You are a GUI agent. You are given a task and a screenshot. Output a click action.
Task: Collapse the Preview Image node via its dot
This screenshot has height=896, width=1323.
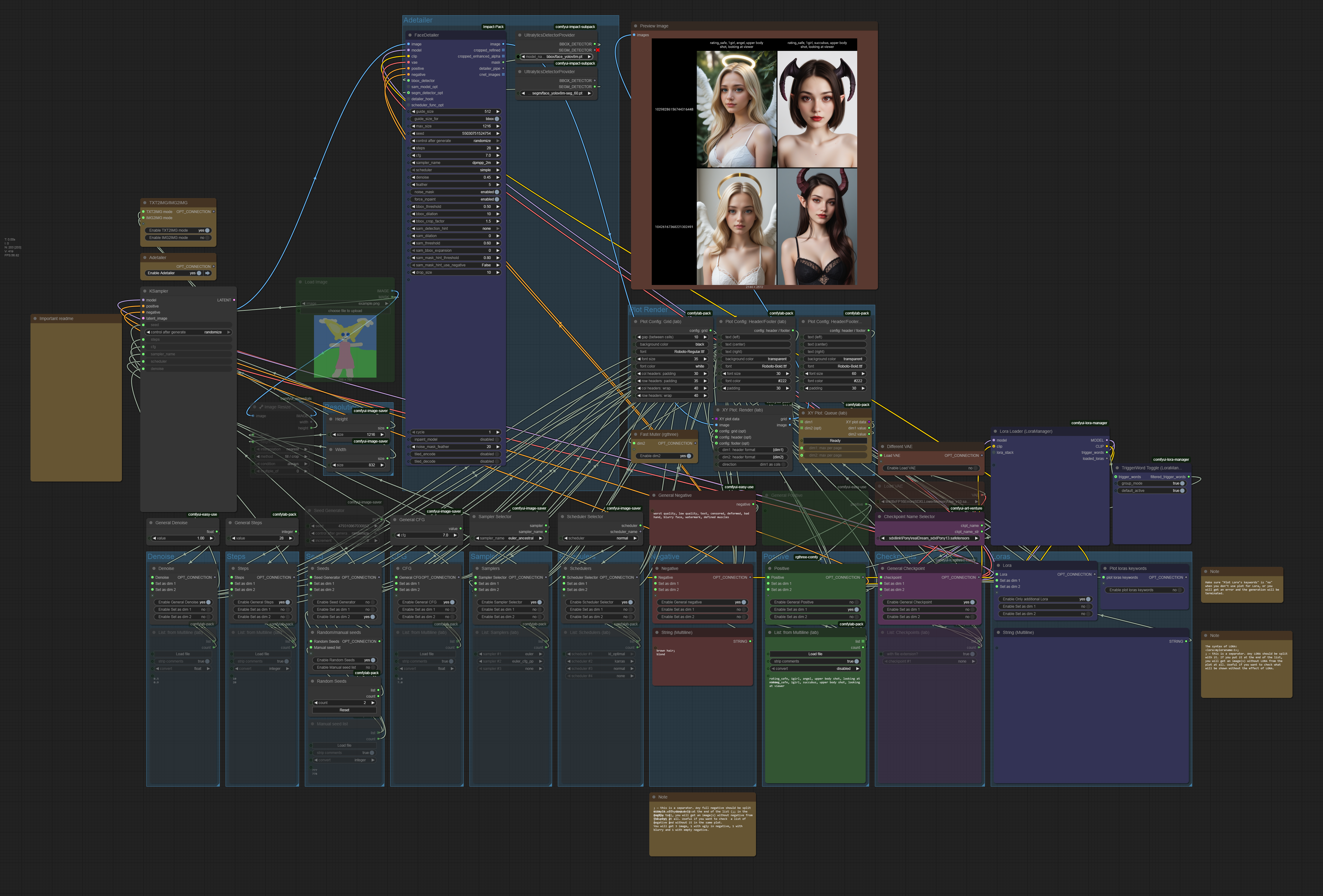(x=635, y=26)
